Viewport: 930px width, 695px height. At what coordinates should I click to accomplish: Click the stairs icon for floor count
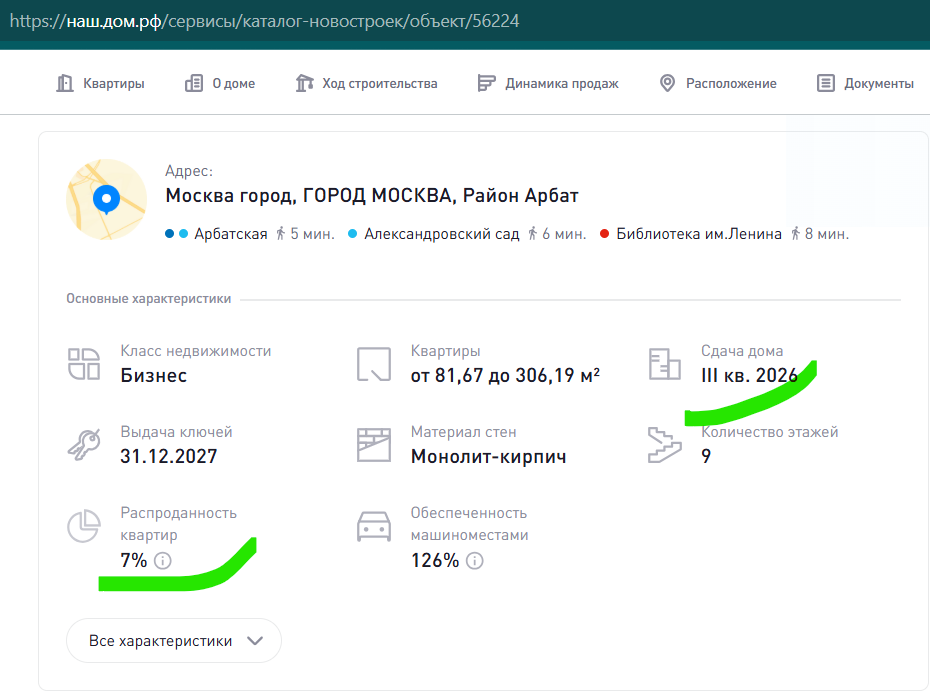tap(664, 445)
